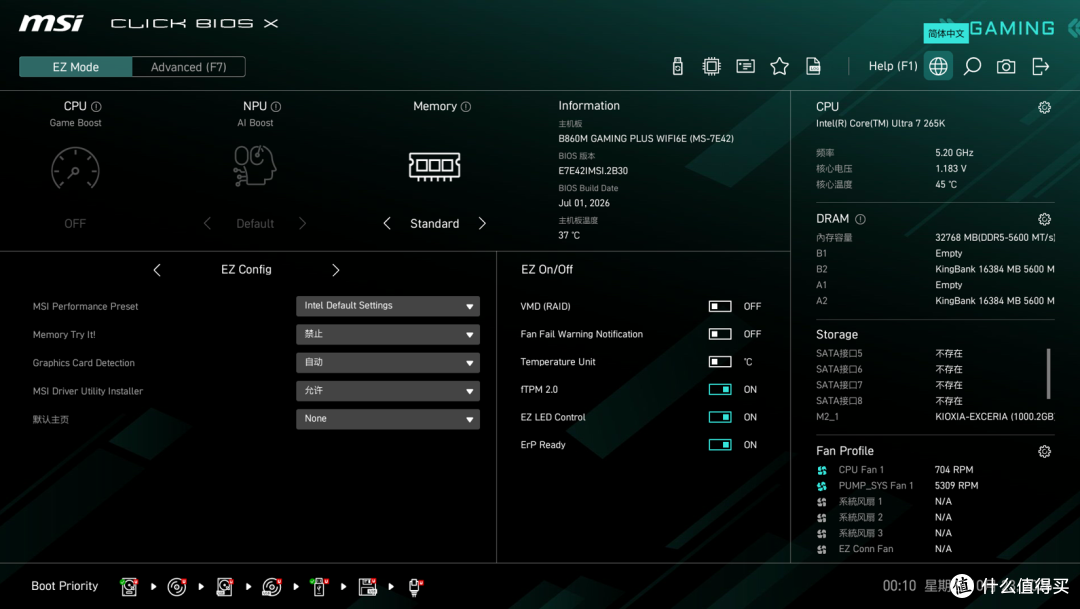Open MSI Performance Preset dropdown
Screen dimensions: 1080x609
pyautogui.click(x=388, y=306)
